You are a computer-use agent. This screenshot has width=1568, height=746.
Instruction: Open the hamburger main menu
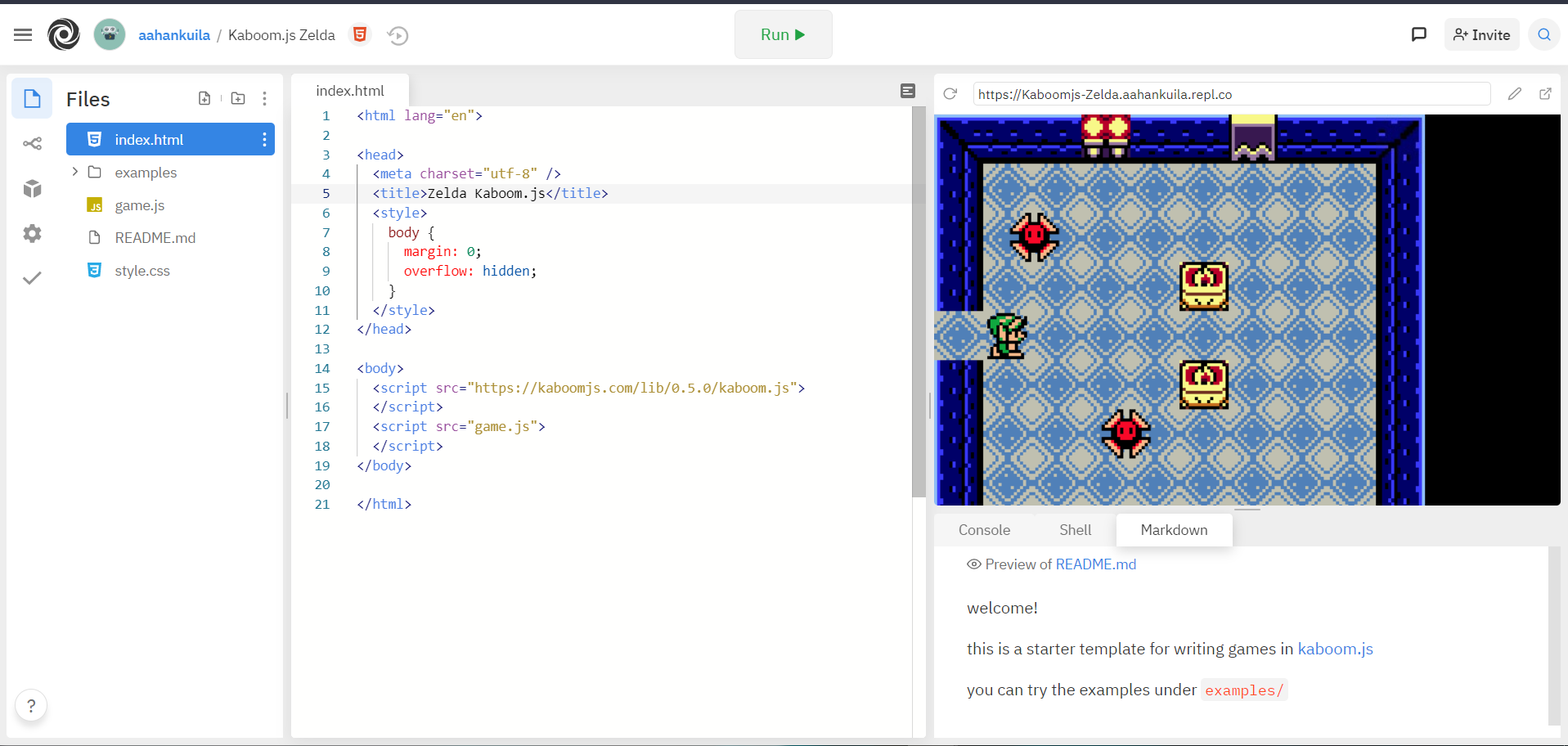coord(23,34)
